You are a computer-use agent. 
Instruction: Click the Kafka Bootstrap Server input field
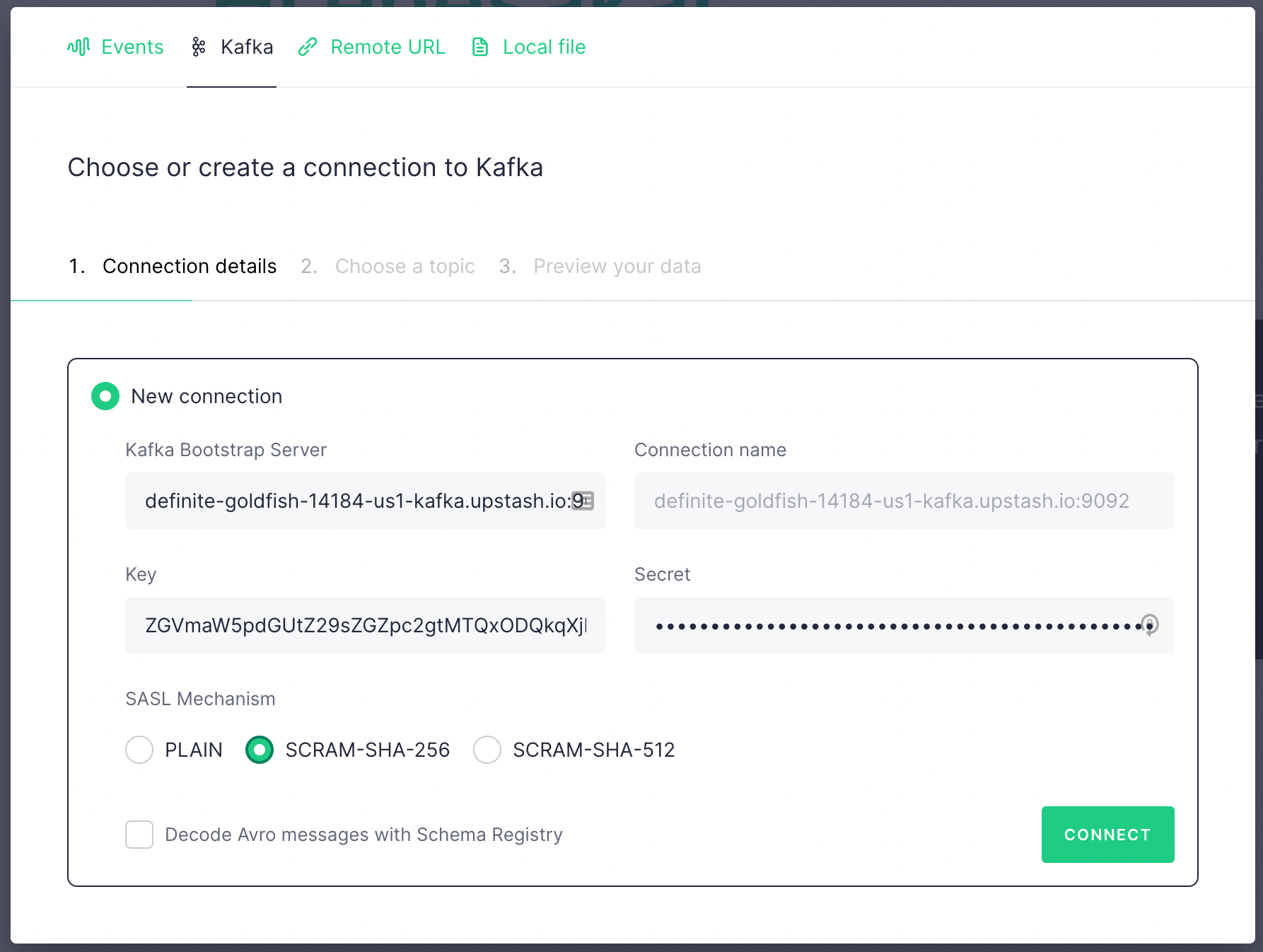[354, 501]
